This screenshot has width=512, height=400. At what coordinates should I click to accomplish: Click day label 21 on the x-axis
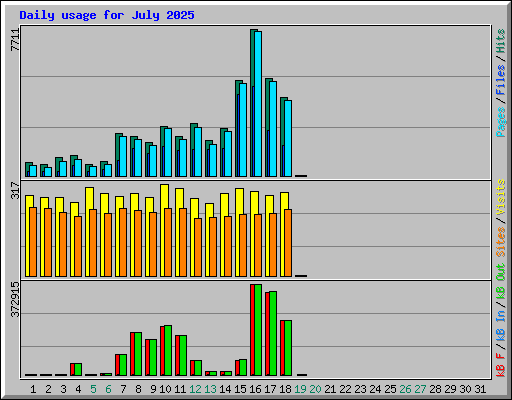click(330, 389)
